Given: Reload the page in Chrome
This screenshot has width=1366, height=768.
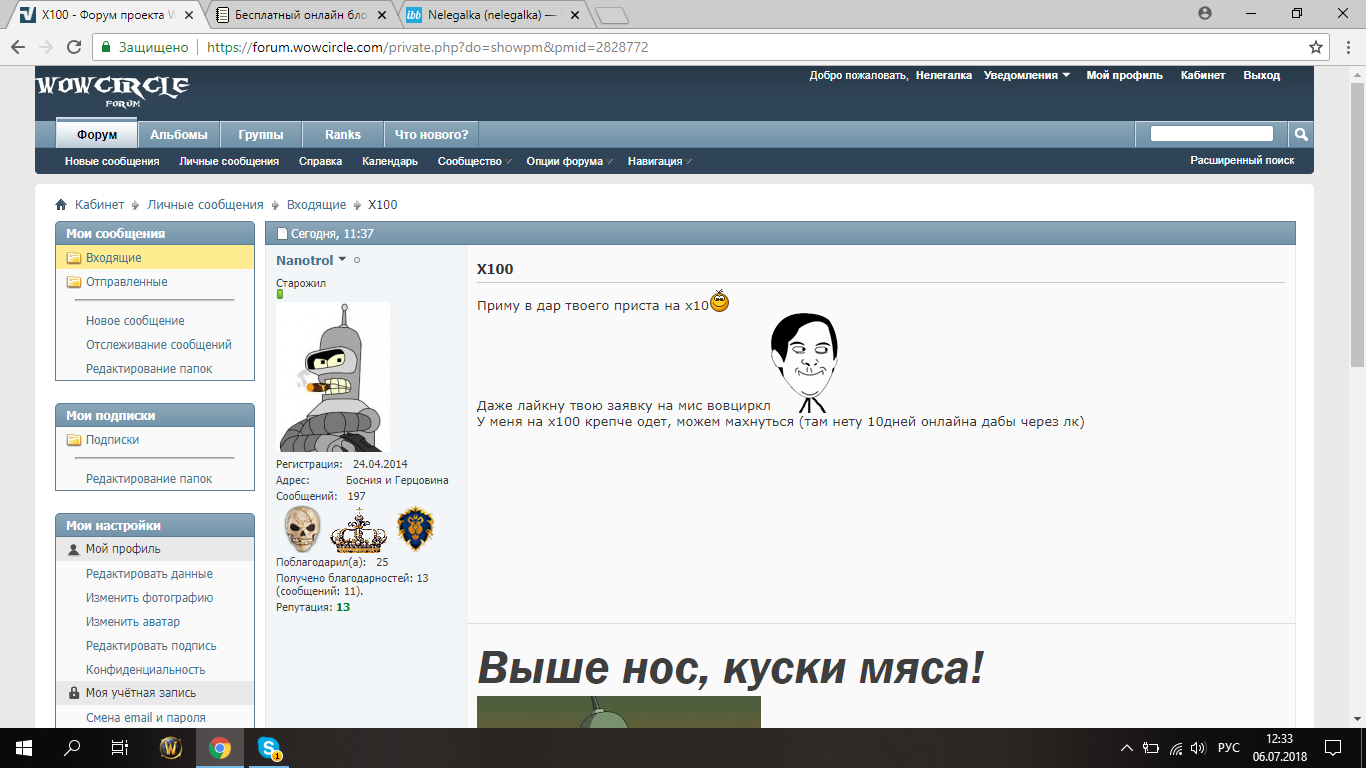Looking at the screenshot, I should coord(73,47).
